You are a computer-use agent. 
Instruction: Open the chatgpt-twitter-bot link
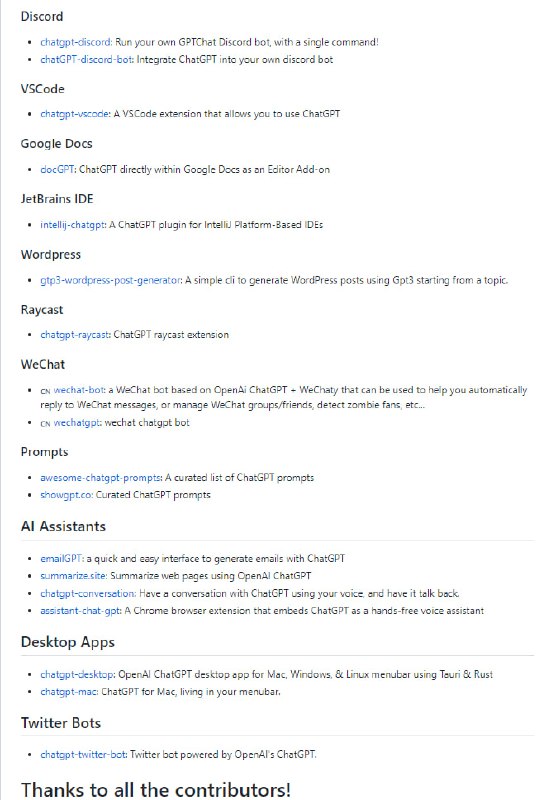pos(84,754)
